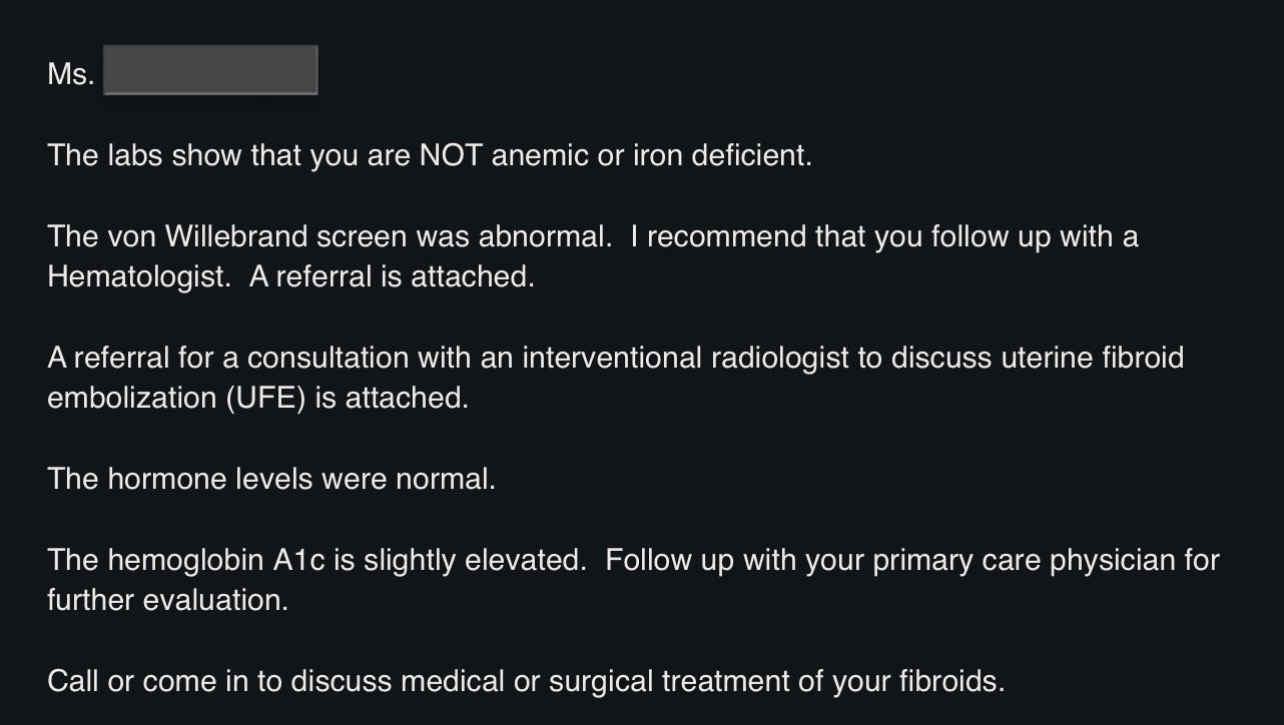The width and height of the screenshot is (1284, 725).
Task: Click "A referral is attached." sentence
Action: [x=392, y=277]
